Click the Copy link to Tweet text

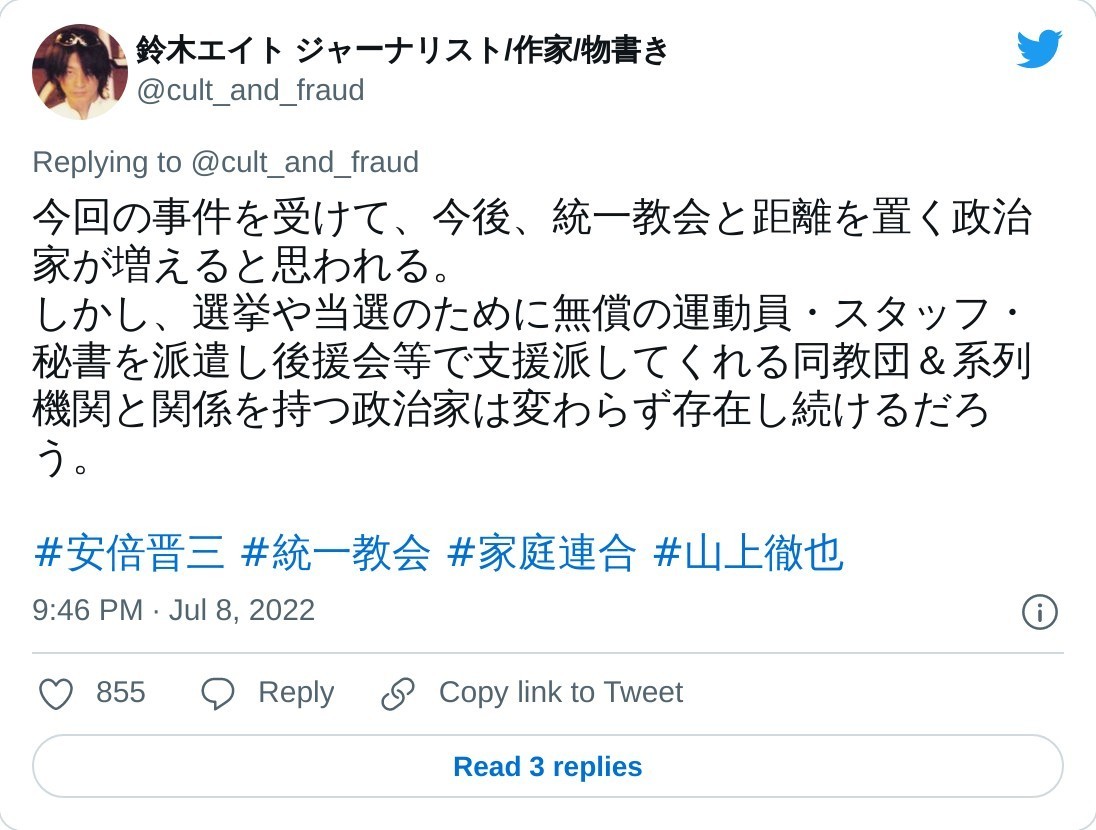tap(560, 692)
